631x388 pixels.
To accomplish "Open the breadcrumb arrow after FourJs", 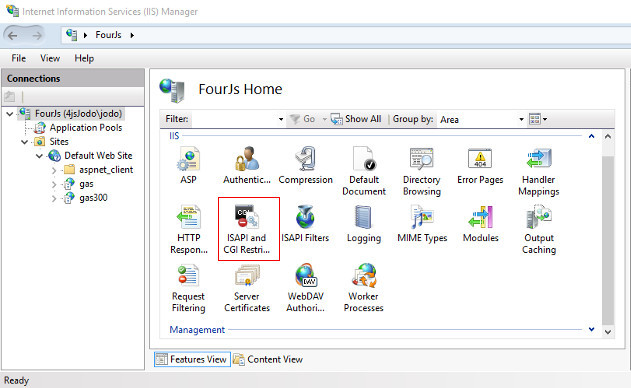I will (x=132, y=35).
